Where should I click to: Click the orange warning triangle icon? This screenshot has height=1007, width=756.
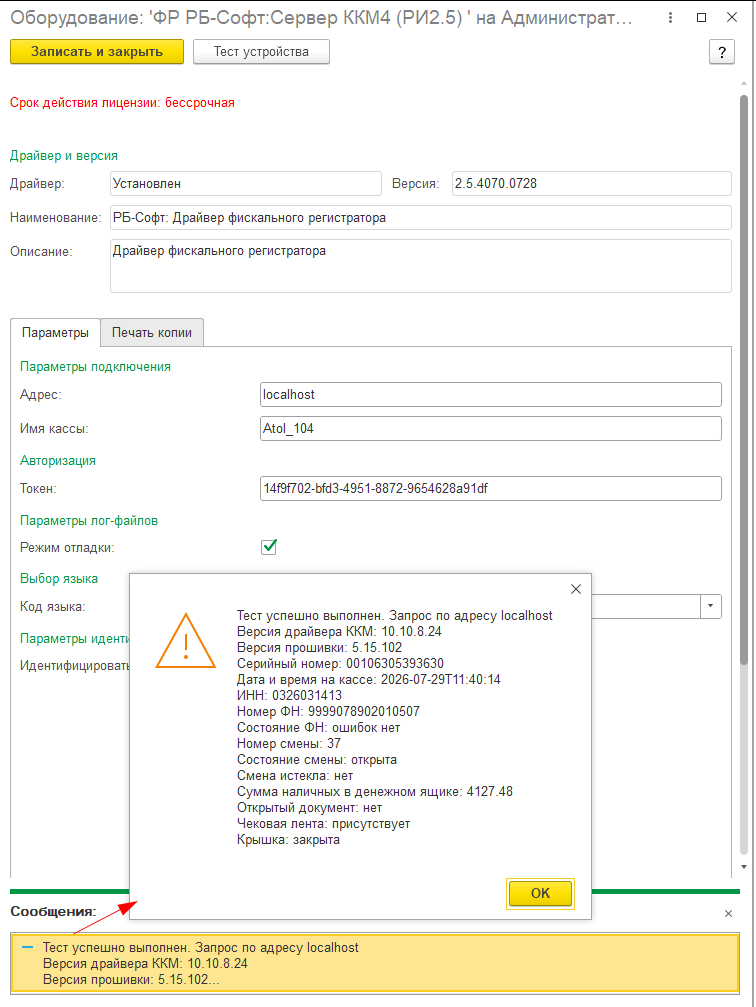[186, 642]
